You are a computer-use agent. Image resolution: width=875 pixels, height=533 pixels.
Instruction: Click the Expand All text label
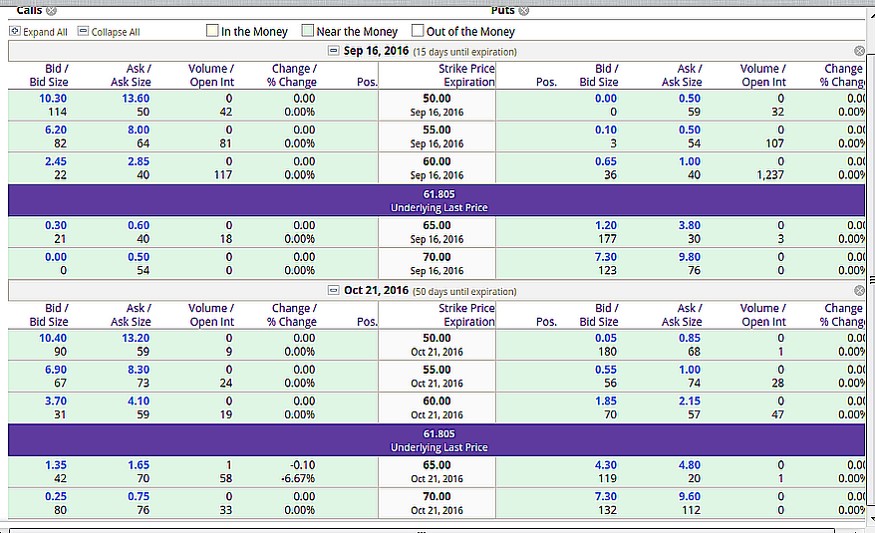pyautogui.click(x=45, y=32)
